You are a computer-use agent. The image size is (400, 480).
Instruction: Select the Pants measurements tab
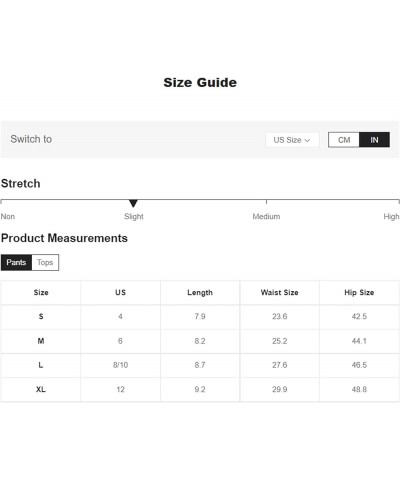click(16, 262)
